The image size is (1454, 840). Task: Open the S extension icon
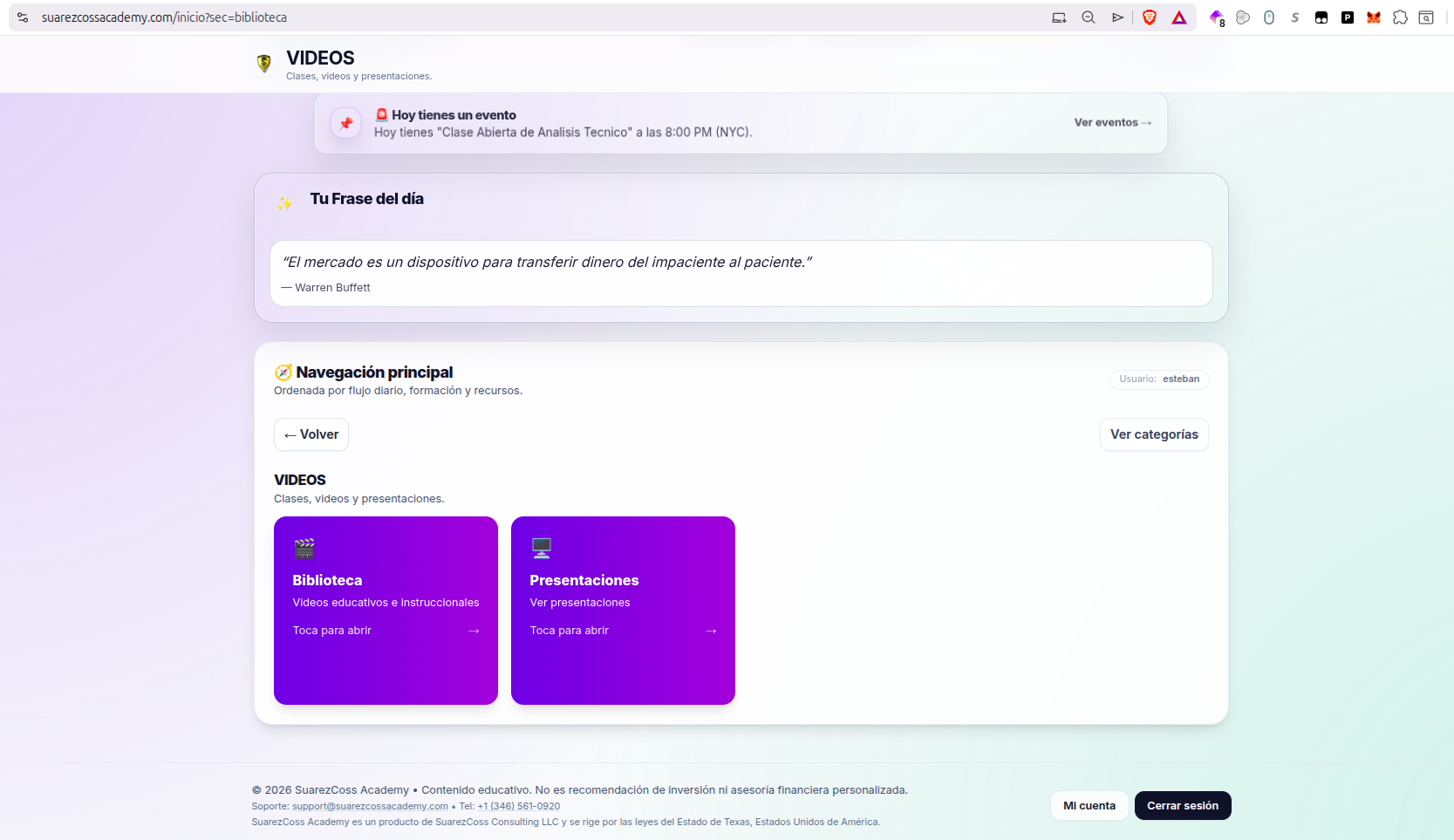click(x=1295, y=17)
